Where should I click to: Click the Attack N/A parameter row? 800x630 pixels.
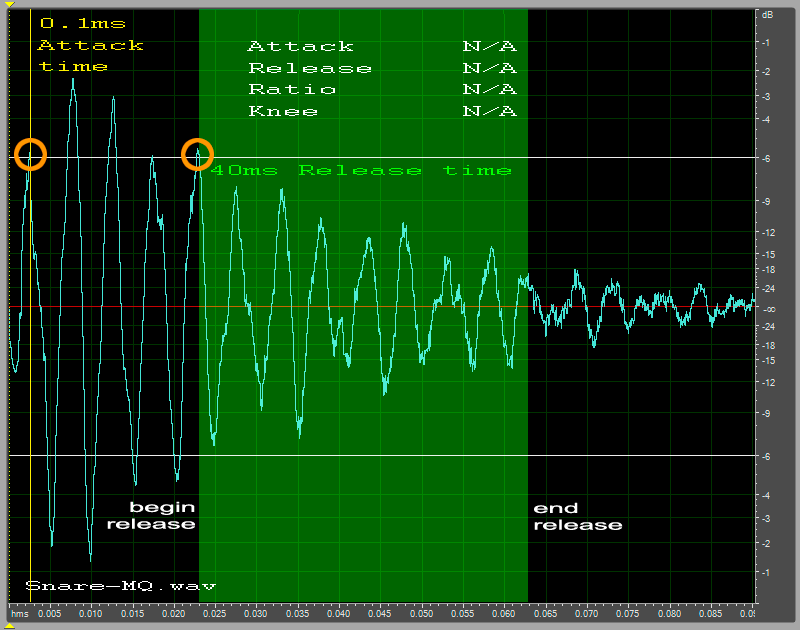click(381, 47)
